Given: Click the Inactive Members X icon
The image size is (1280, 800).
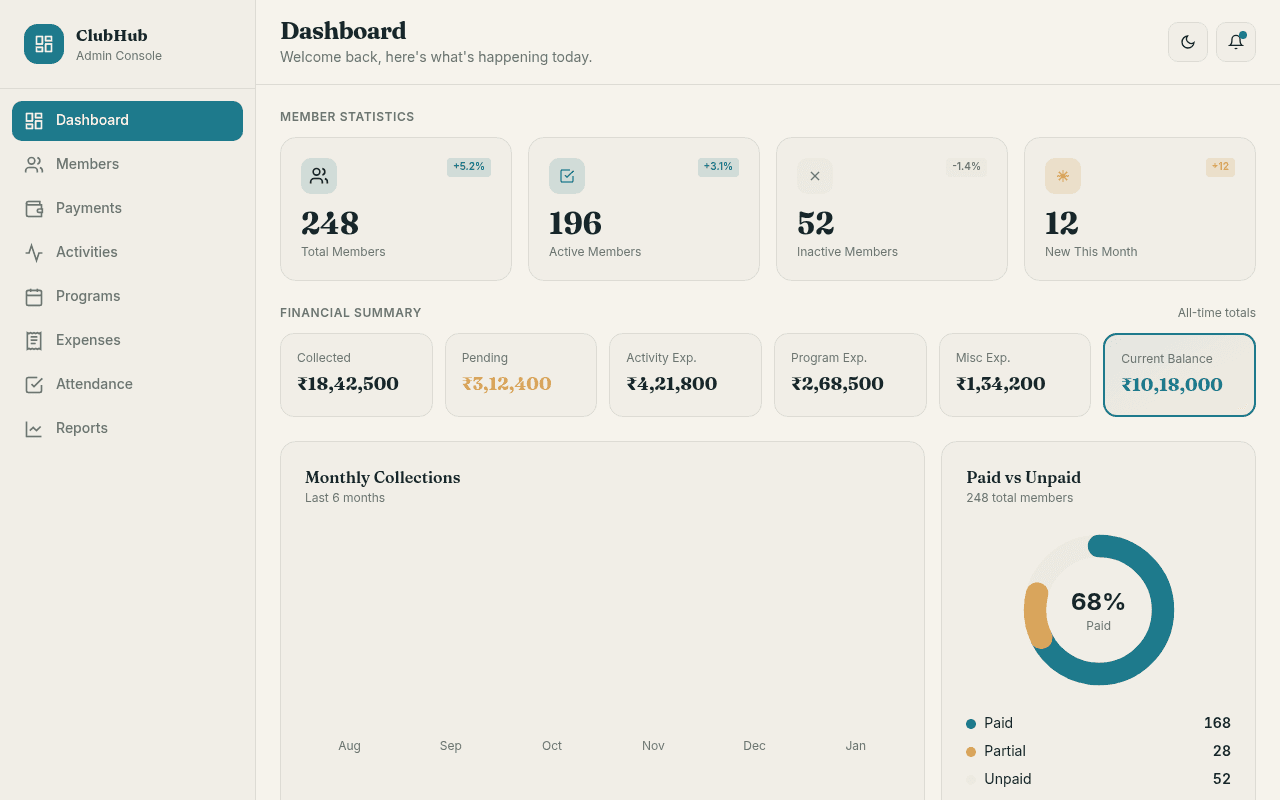Looking at the screenshot, I should pos(815,176).
